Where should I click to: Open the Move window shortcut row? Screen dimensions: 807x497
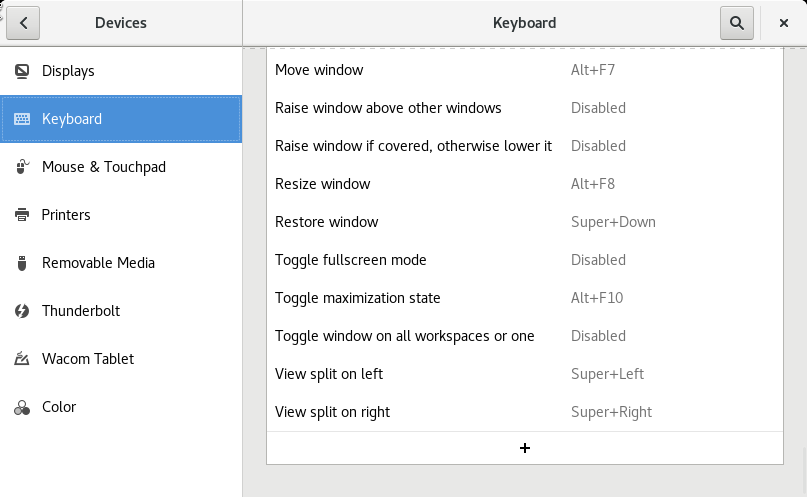coord(524,70)
